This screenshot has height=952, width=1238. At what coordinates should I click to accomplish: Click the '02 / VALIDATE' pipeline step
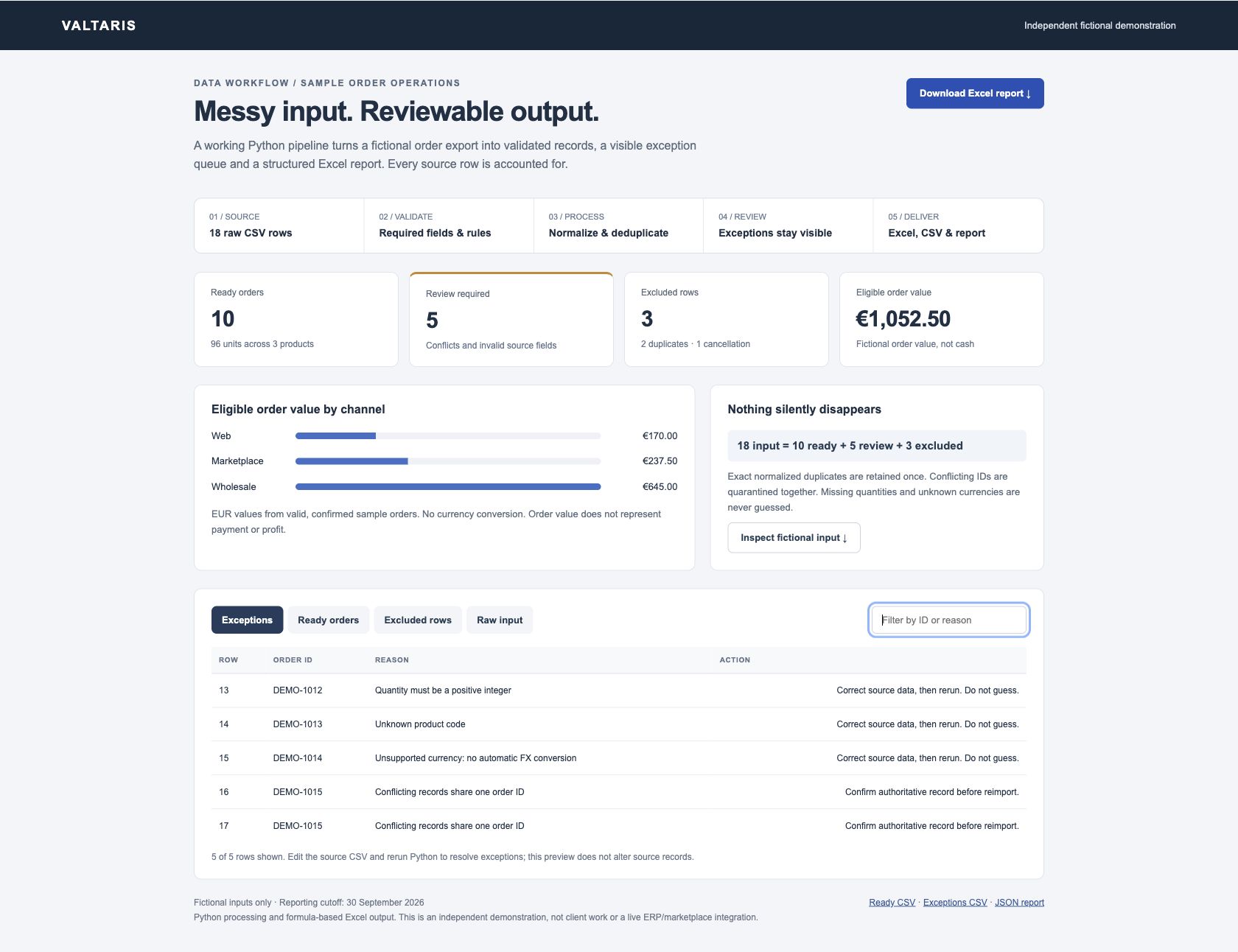point(449,225)
